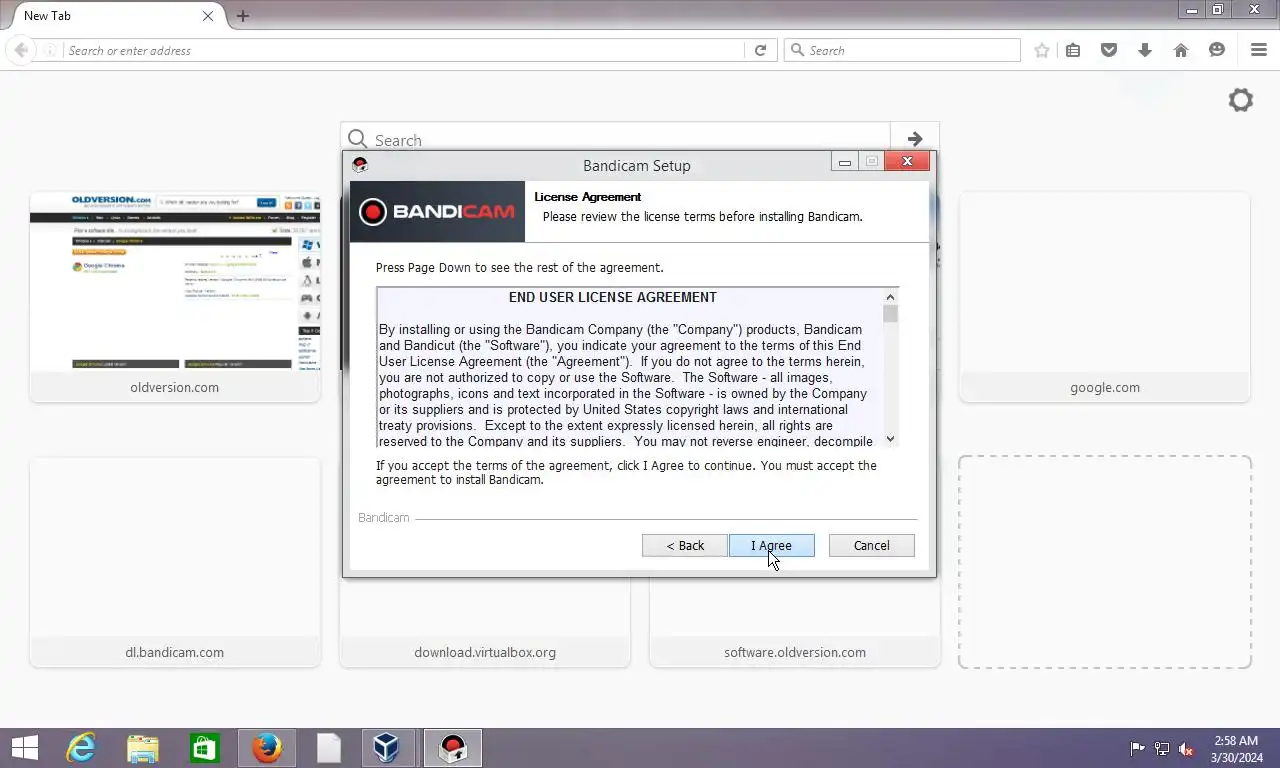Cancel the Bandicam Setup
The image size is (1280, 768).
click(871, 545)
